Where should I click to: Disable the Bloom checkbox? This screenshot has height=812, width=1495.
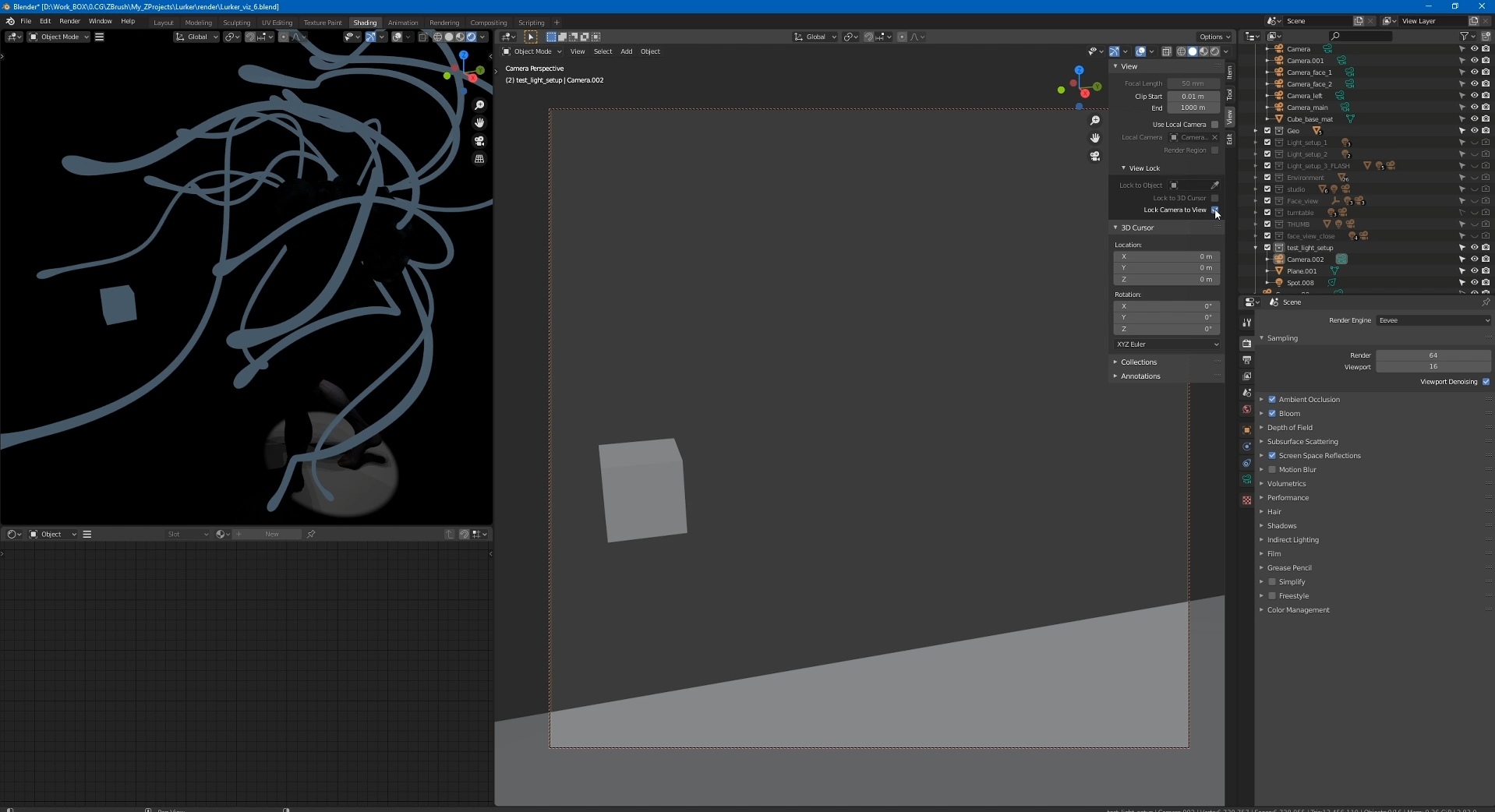(x=1272, y=414)
